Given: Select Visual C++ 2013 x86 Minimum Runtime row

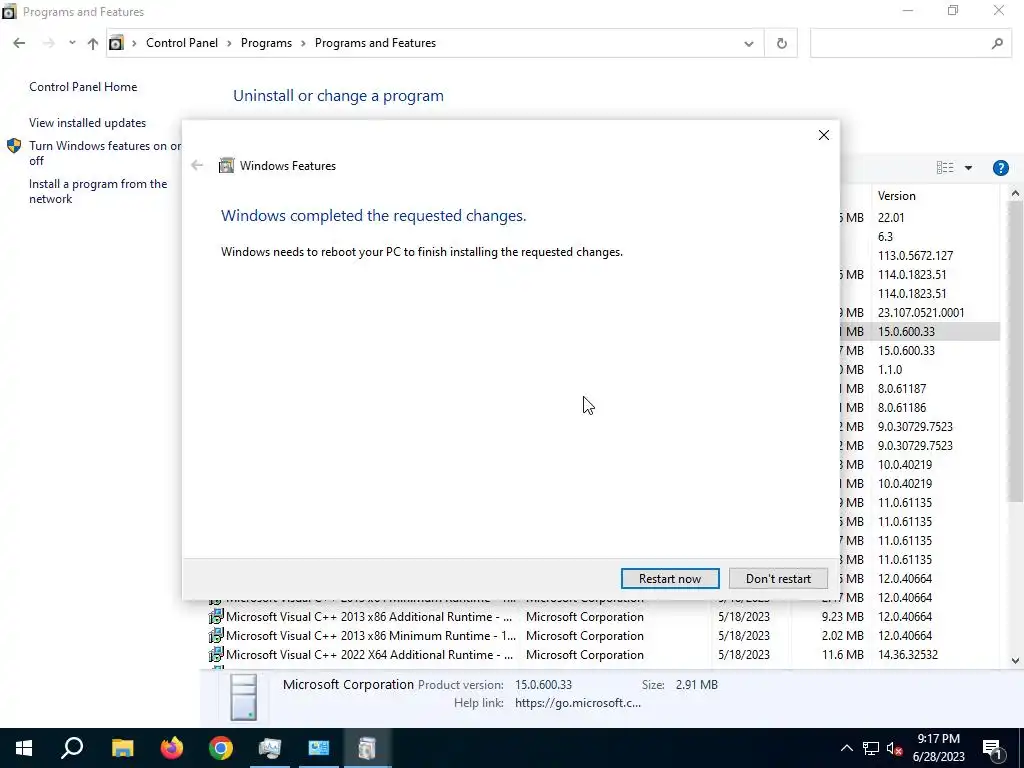Looking at the screenshot, I should [604, 635].
